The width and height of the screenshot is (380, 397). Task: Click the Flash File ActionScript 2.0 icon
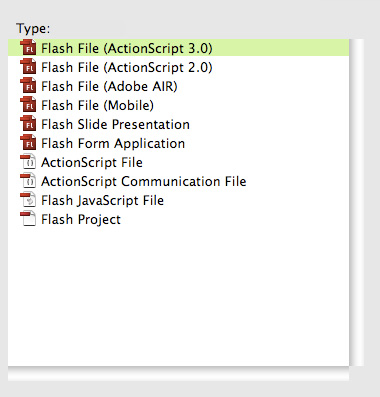(x=28, y=66)
